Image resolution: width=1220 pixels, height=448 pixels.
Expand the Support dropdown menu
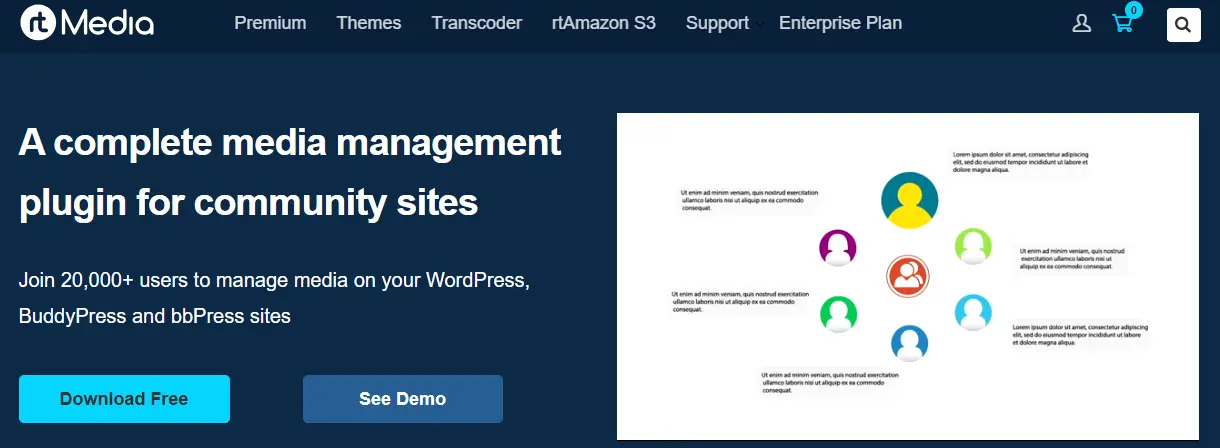coord(718,23)
